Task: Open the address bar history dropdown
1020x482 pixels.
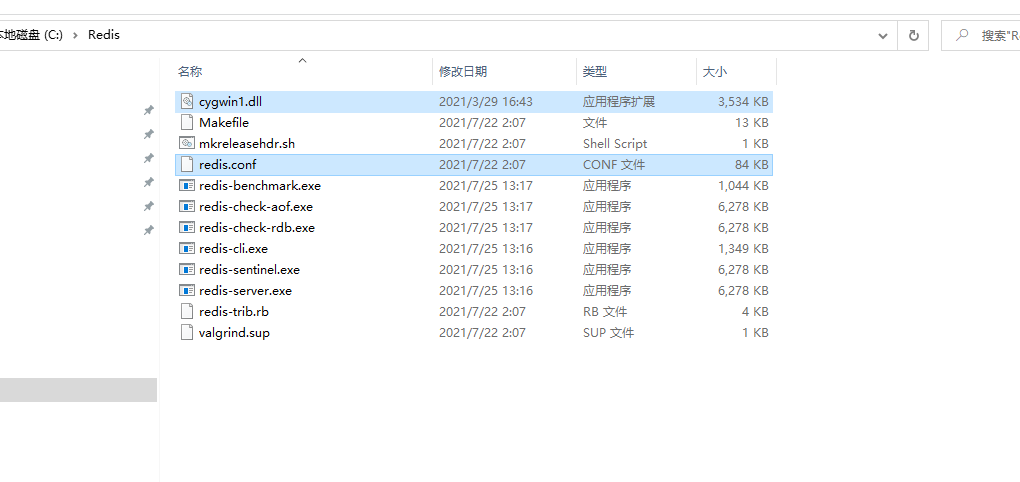Action: pyautogui.click(x=883, y=36)
